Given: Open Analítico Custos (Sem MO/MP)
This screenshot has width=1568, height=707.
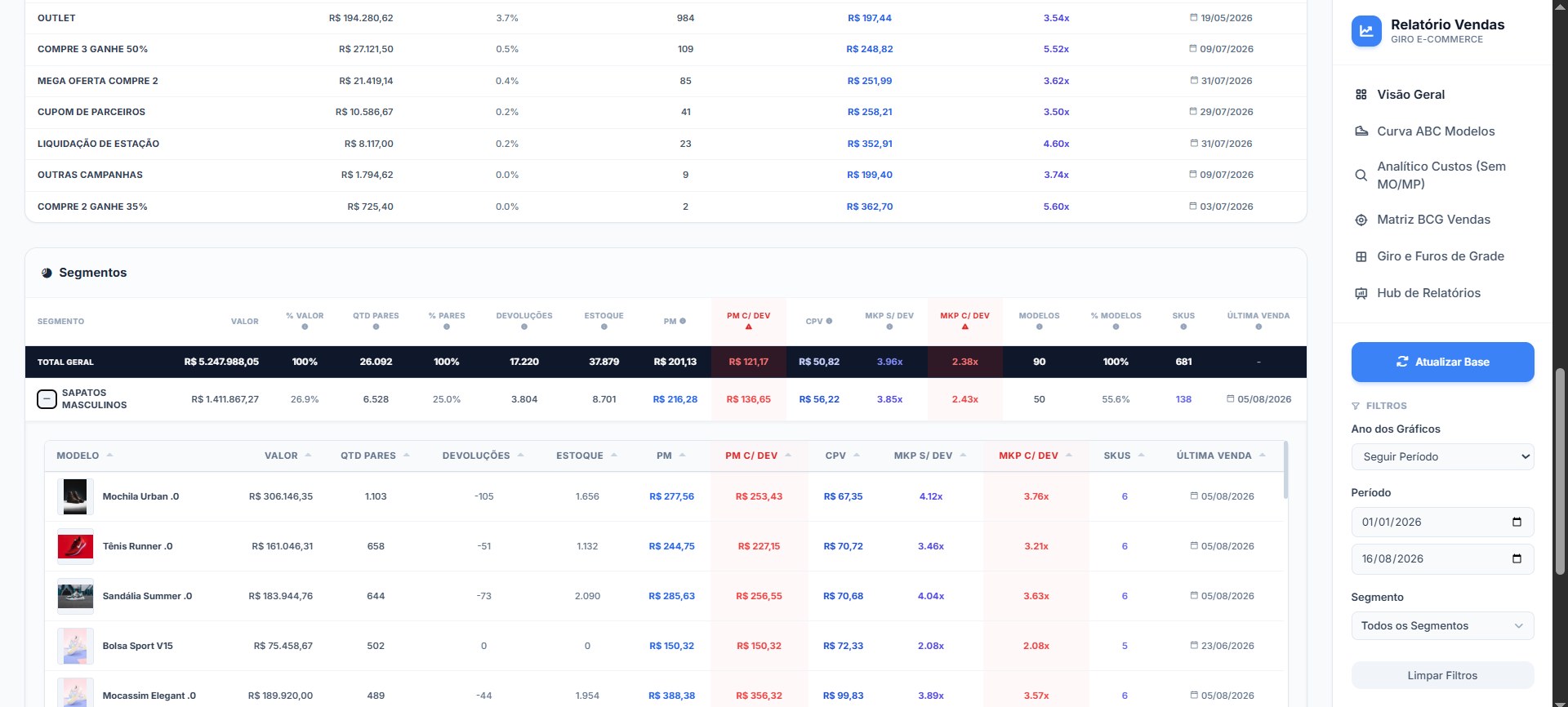Looking at the screenshot, I should tap(1442, 176).
